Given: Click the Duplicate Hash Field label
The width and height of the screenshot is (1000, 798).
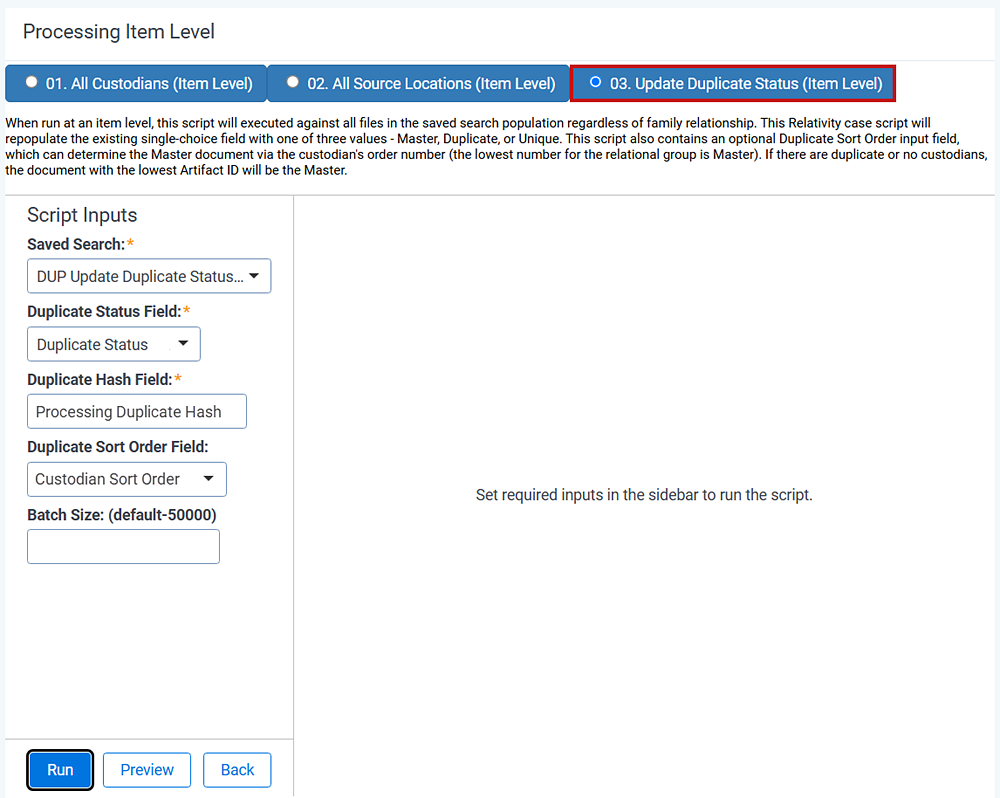Looking at the screenshot, I should (x=100, y=380).
